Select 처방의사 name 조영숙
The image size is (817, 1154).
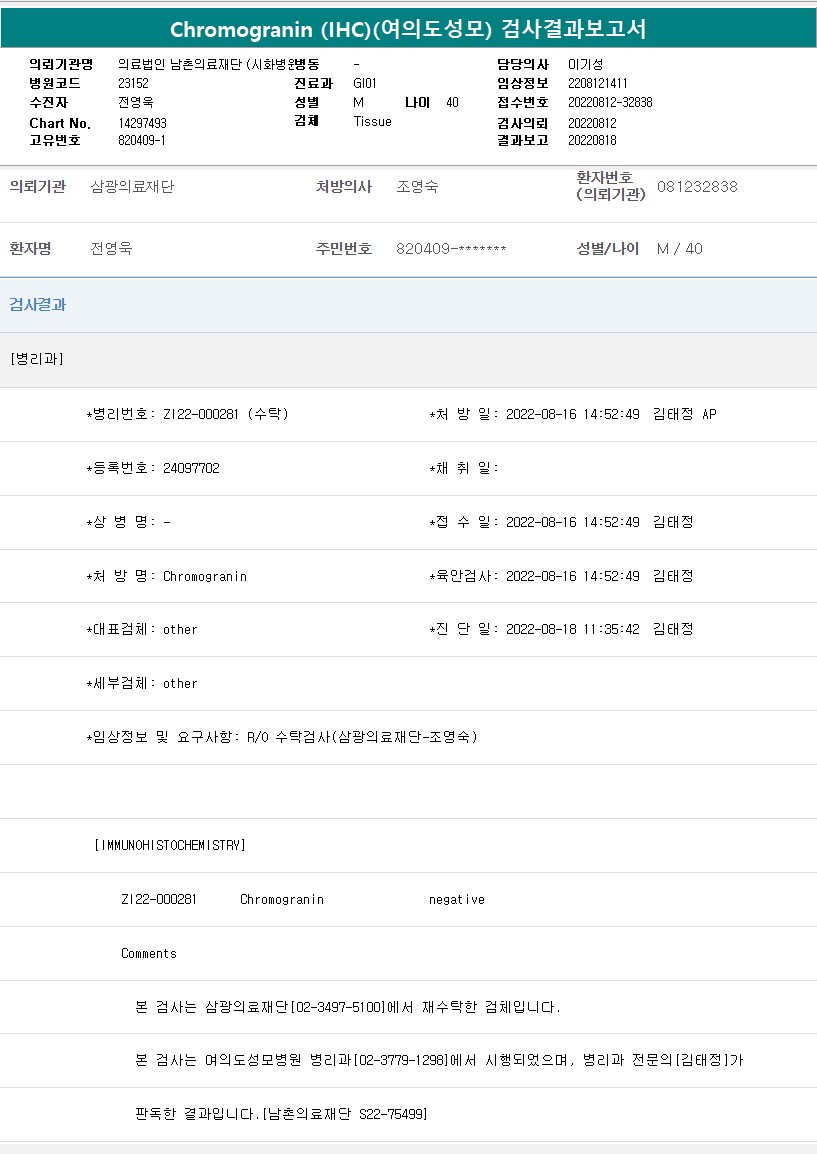point(417,187)
